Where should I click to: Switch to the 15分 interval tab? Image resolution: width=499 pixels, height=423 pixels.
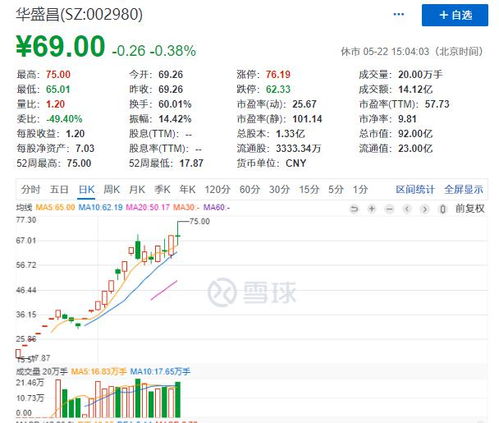(309, 190)
